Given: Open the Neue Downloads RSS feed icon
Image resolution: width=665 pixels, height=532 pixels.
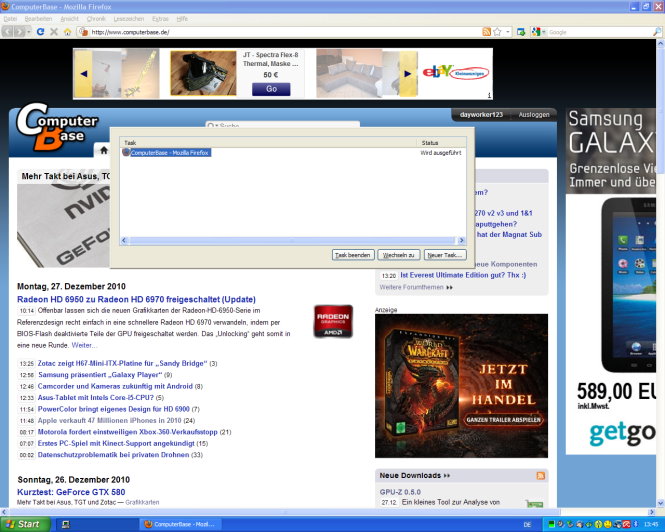Looking at the screenshot, I should [x=540, y=476].
